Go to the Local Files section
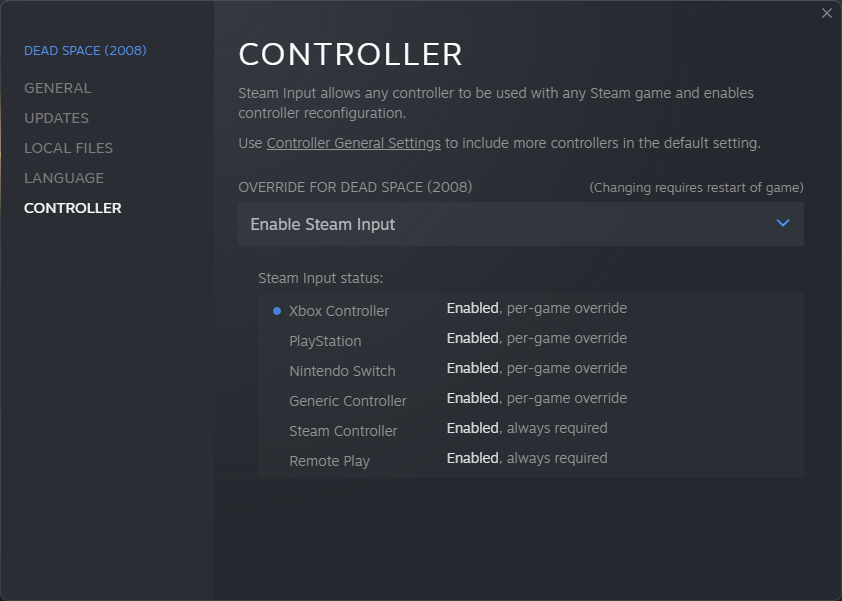The image size is (842, 601). [x=68, y=148]
